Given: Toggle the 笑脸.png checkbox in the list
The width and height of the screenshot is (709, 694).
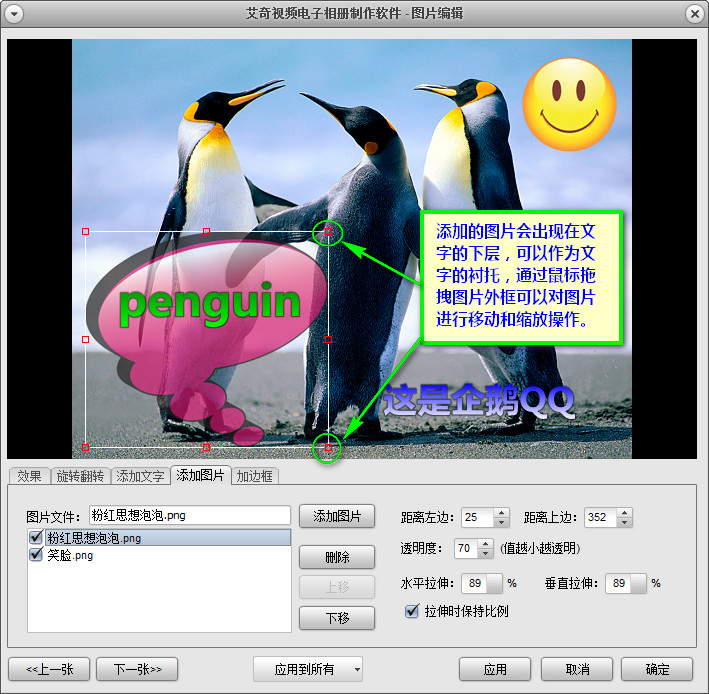Looking at the screenshot, I should (37, 555).
